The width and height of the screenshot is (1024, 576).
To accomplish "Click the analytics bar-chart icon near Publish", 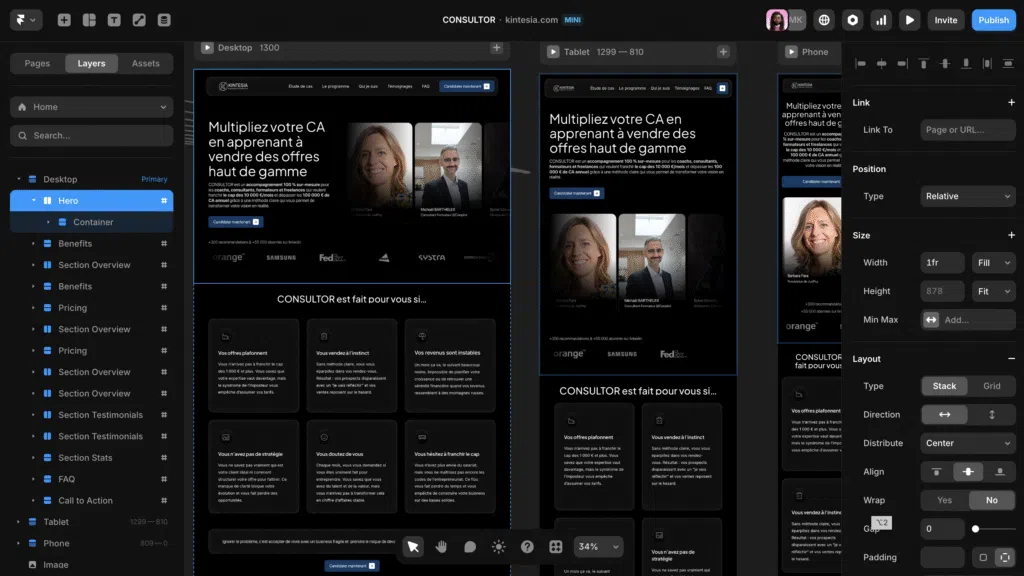I will point(881,19).
